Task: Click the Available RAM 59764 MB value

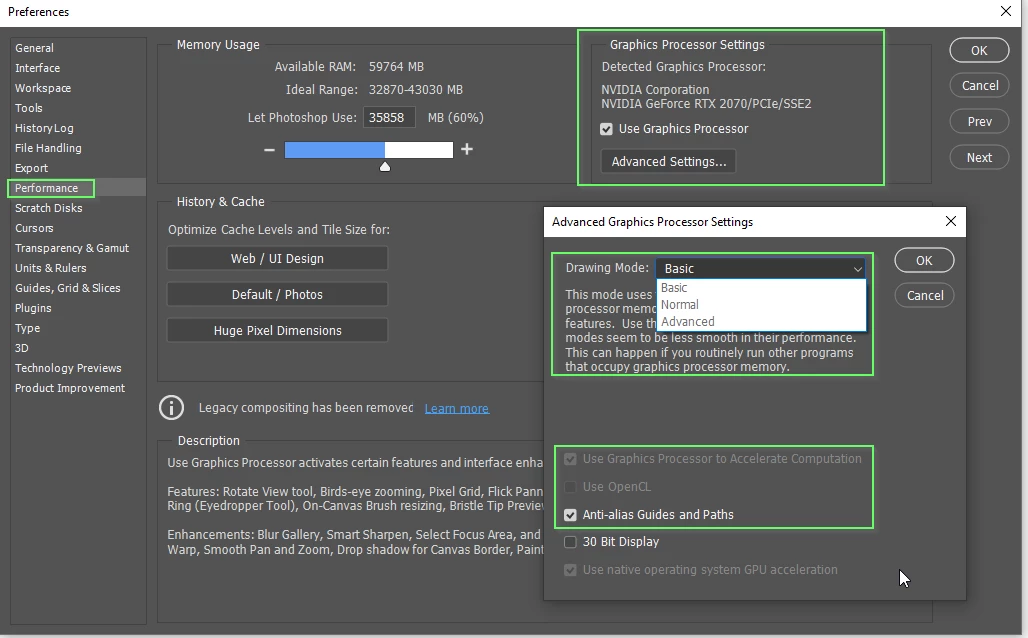Action: click(396, 67)
